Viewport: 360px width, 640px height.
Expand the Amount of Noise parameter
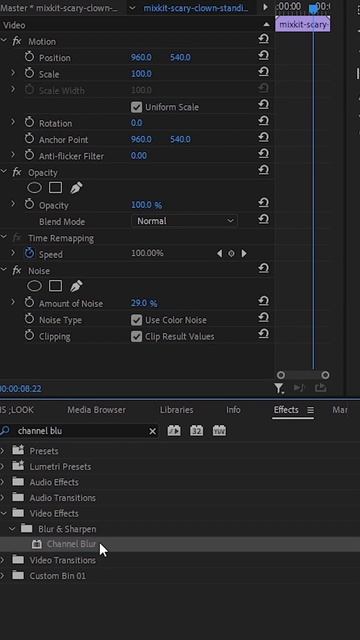coord(13,302)
